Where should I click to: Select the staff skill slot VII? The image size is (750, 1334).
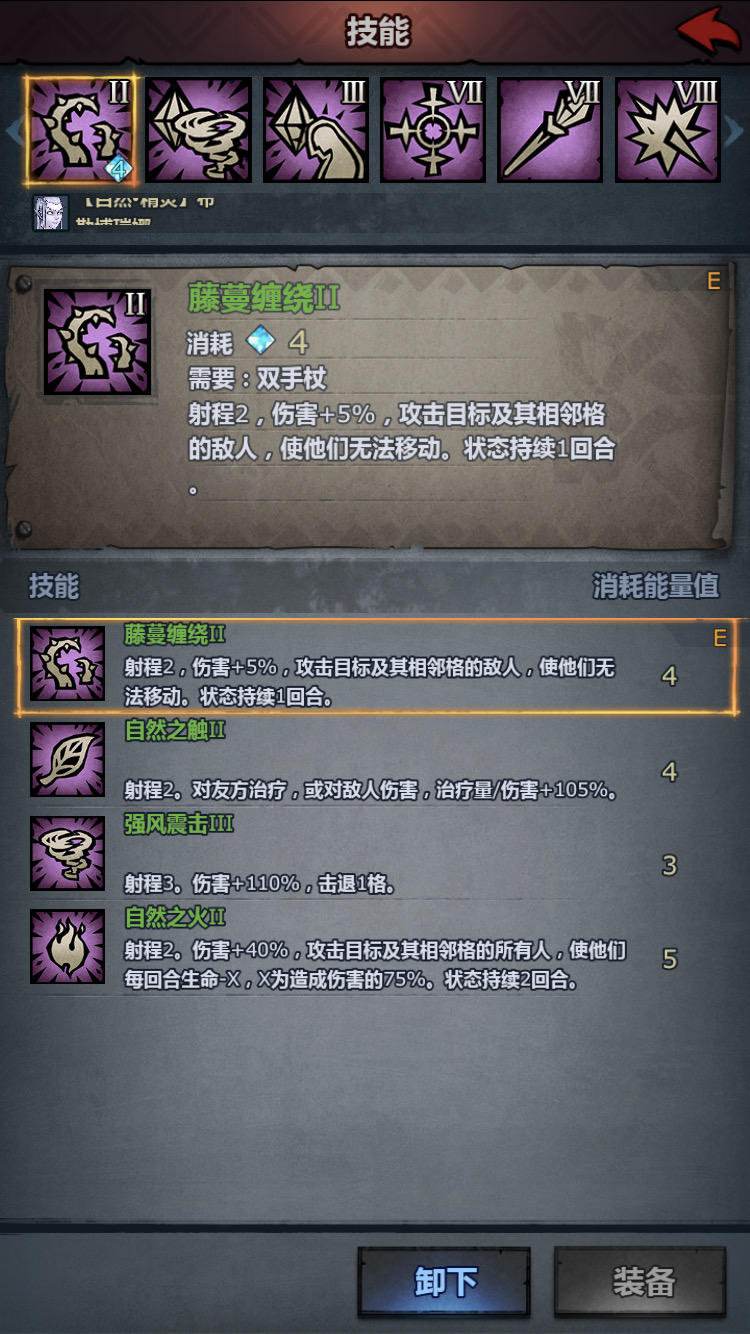tap(550, 130)
